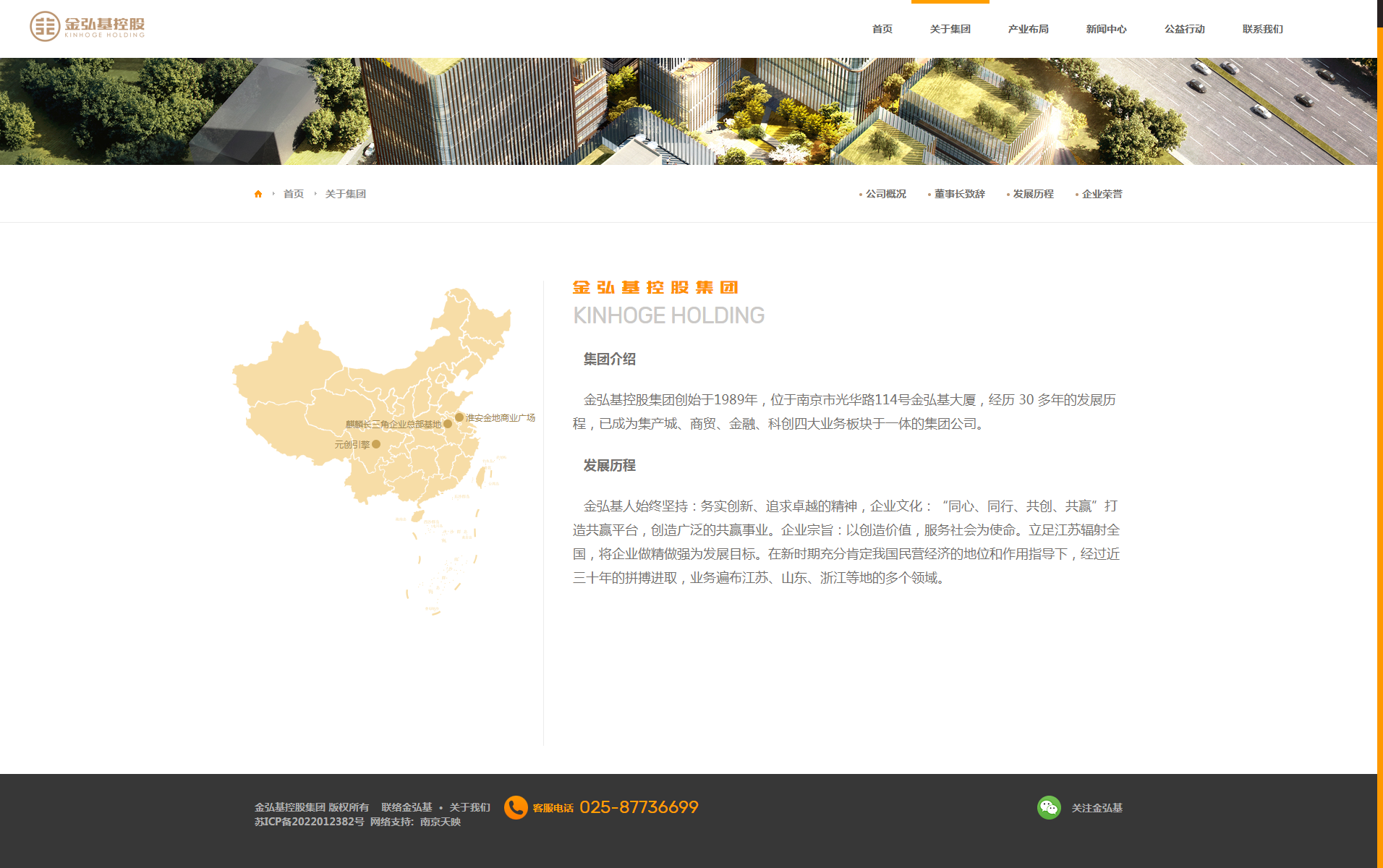The width and height of the screenshot is (1383, 868).
Task: Open the 联系我们 page
Action: tap(1262, 29)
